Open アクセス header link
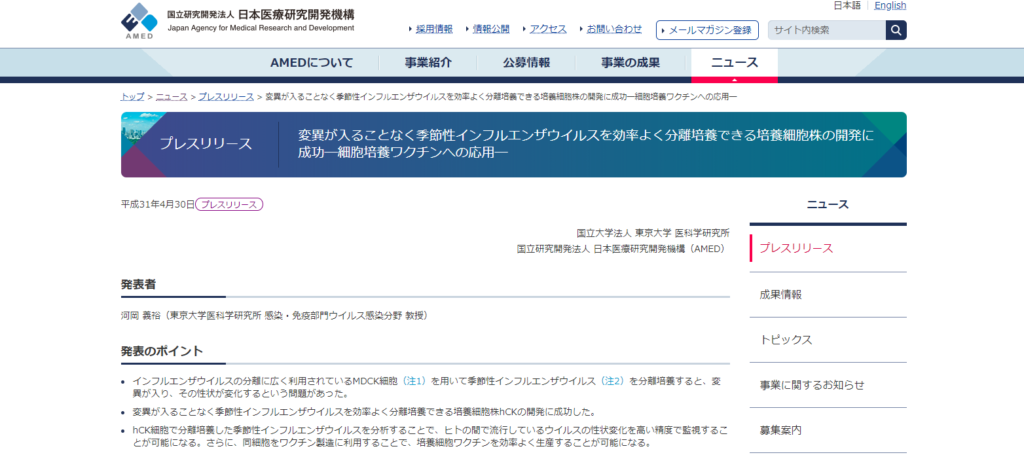Image resolution: width=1024 pixels, height=455 pixels. [548, 29]
